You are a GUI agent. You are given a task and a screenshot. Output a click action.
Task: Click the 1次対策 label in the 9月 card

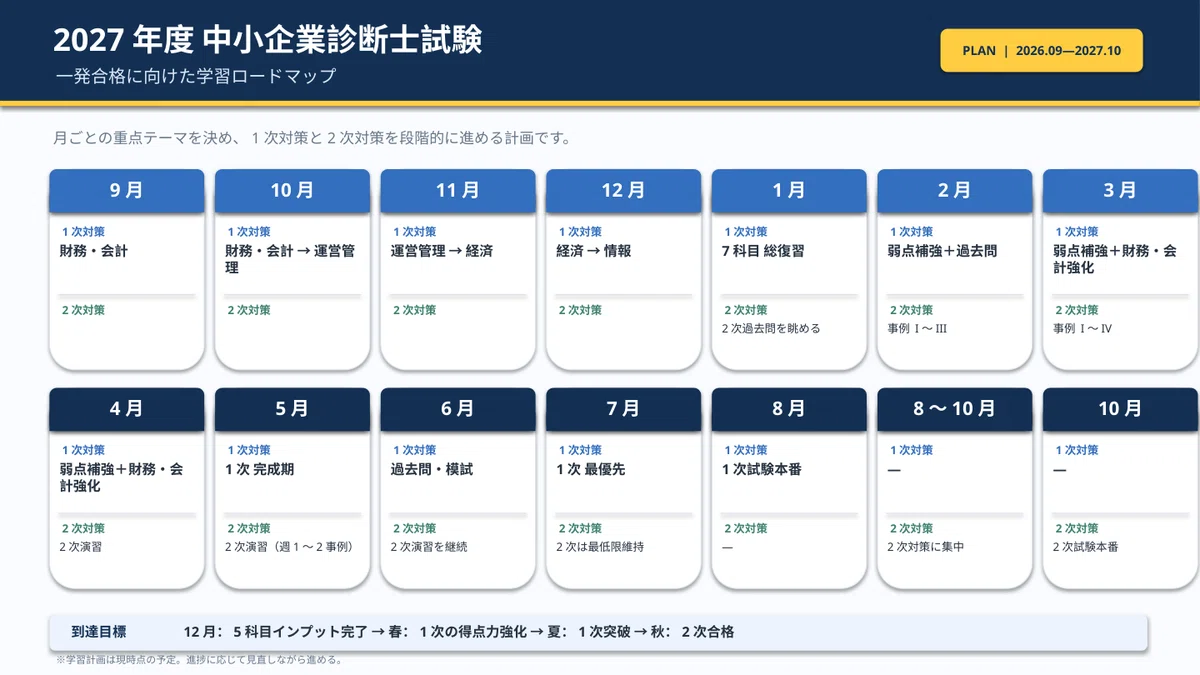83,232
